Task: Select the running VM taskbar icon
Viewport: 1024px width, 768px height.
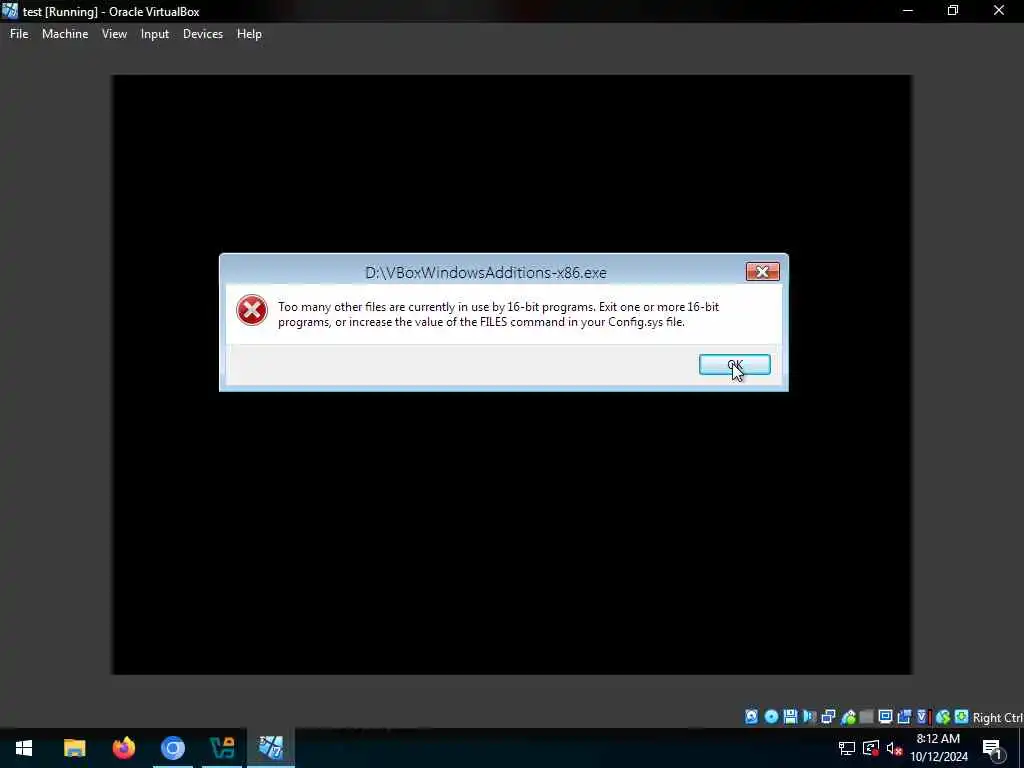Action: click(271, 748)
